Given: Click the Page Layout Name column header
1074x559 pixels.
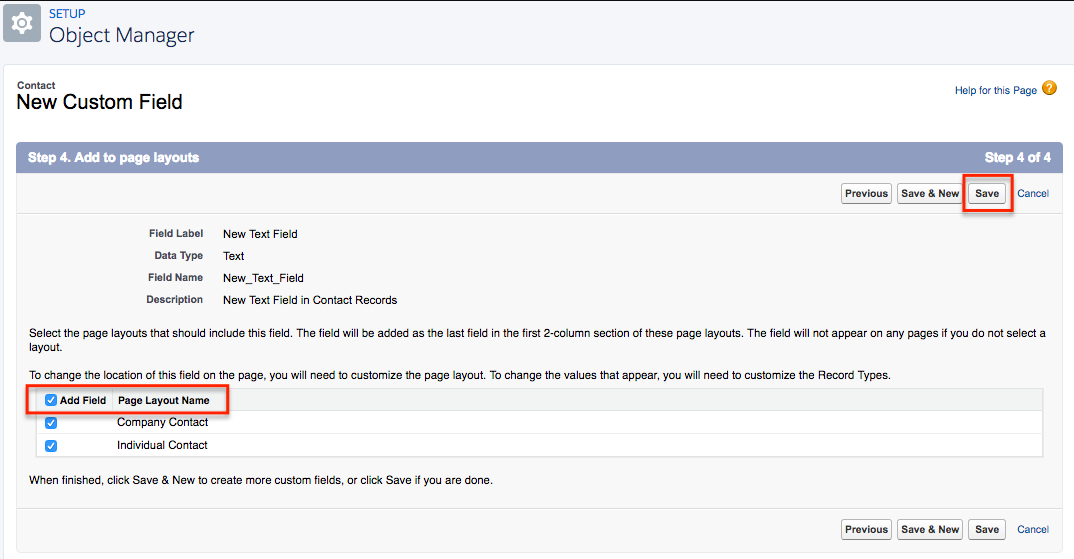Looking at the screenshot, I should (x=163, y=401).
